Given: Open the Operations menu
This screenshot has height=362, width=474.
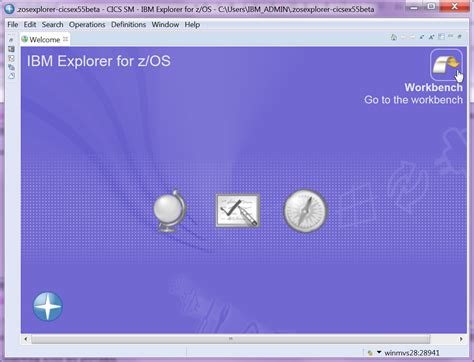Looking at the screenshot, I should click(87, 25).
